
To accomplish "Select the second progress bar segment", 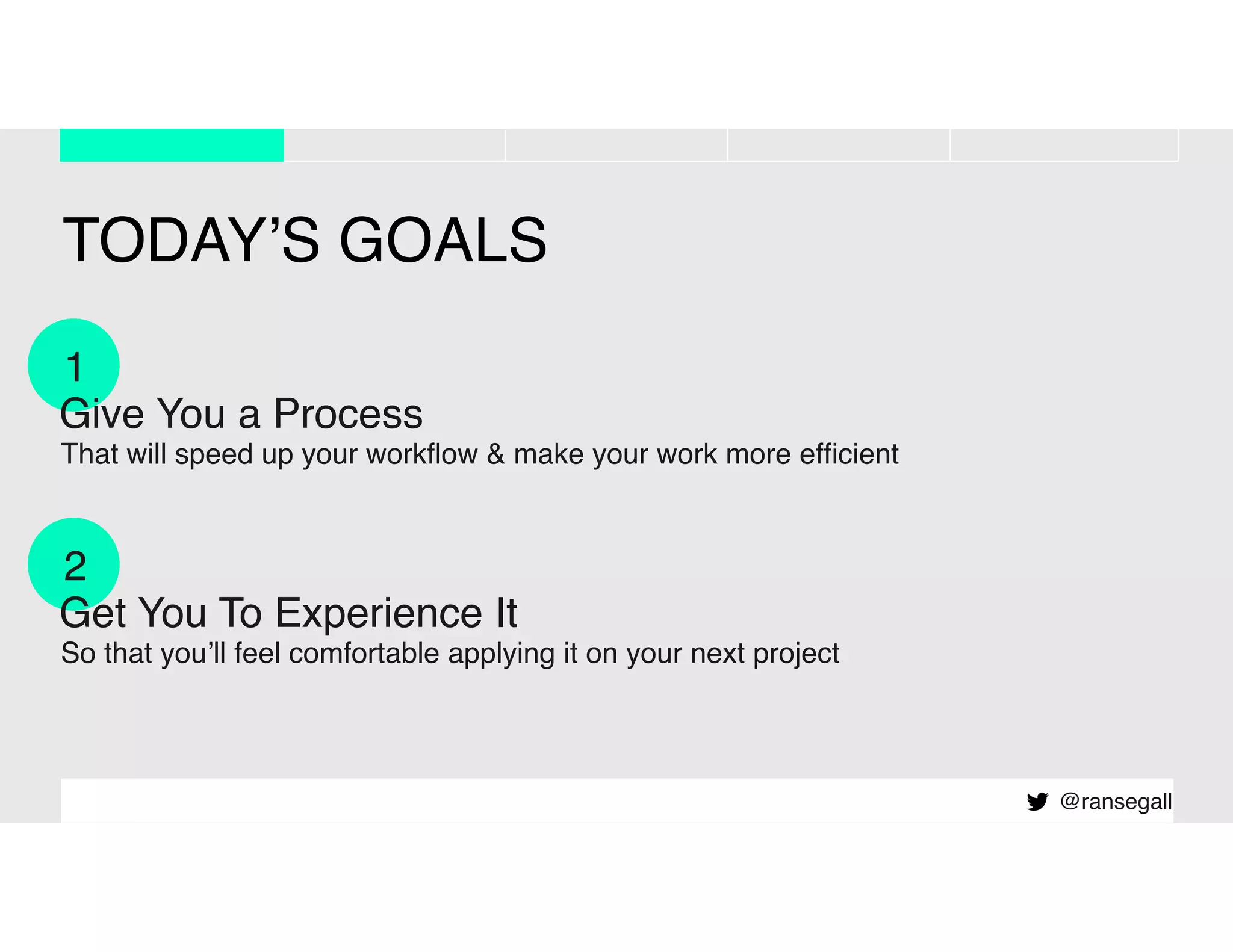I will (394, 145).
